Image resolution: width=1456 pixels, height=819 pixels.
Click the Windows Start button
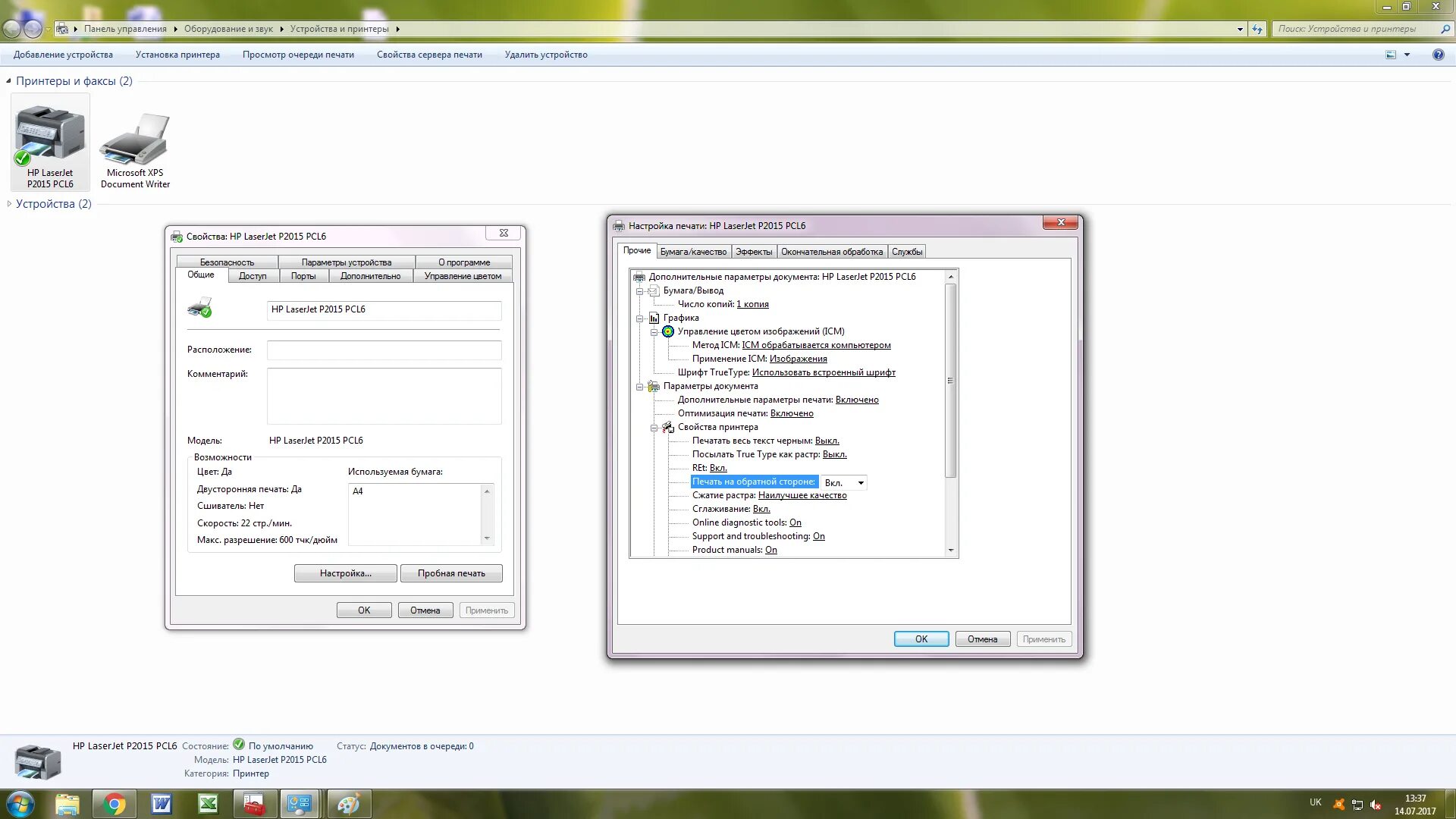point(20,804)
